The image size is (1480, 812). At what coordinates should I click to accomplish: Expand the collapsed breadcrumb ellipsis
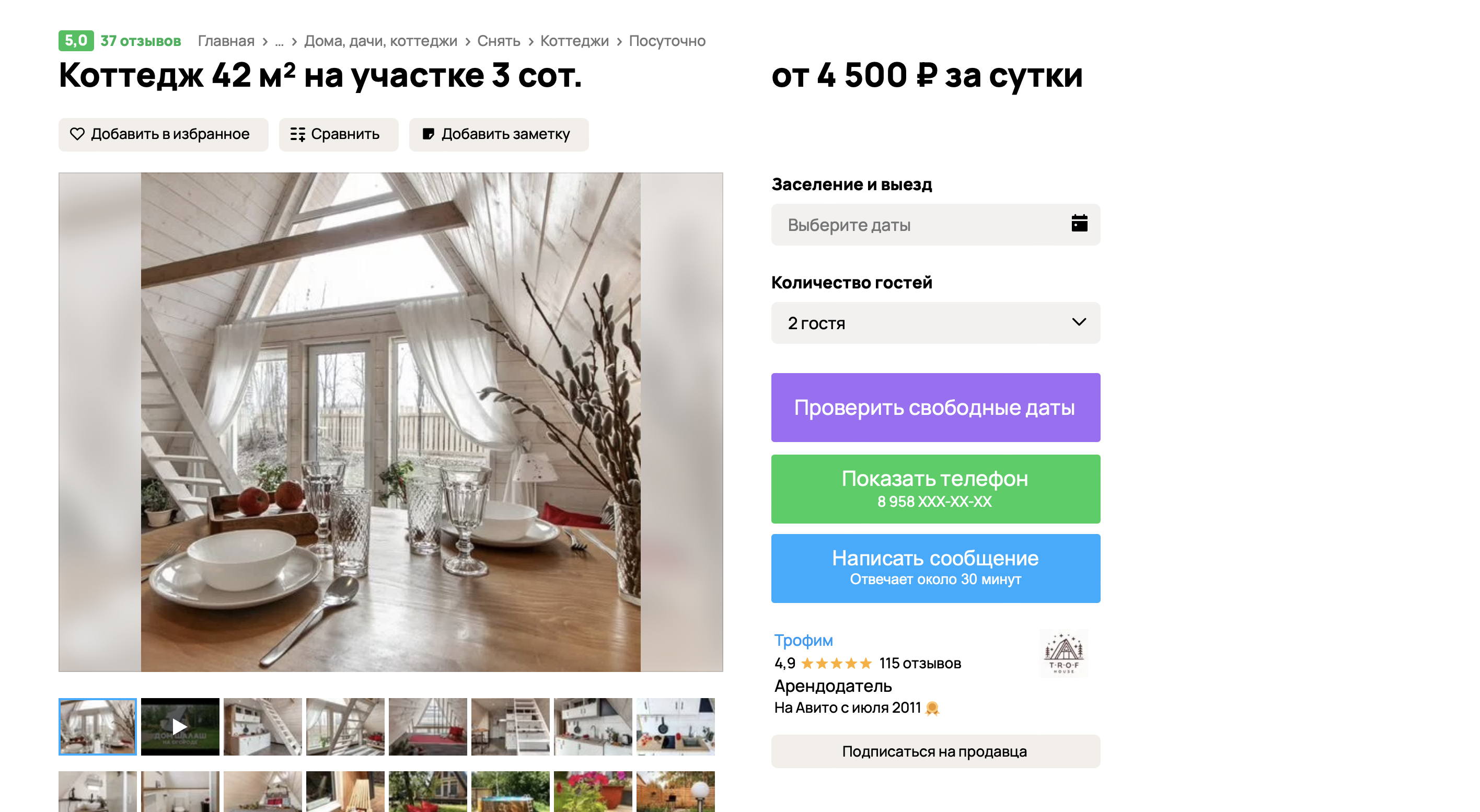pos(279,41)
